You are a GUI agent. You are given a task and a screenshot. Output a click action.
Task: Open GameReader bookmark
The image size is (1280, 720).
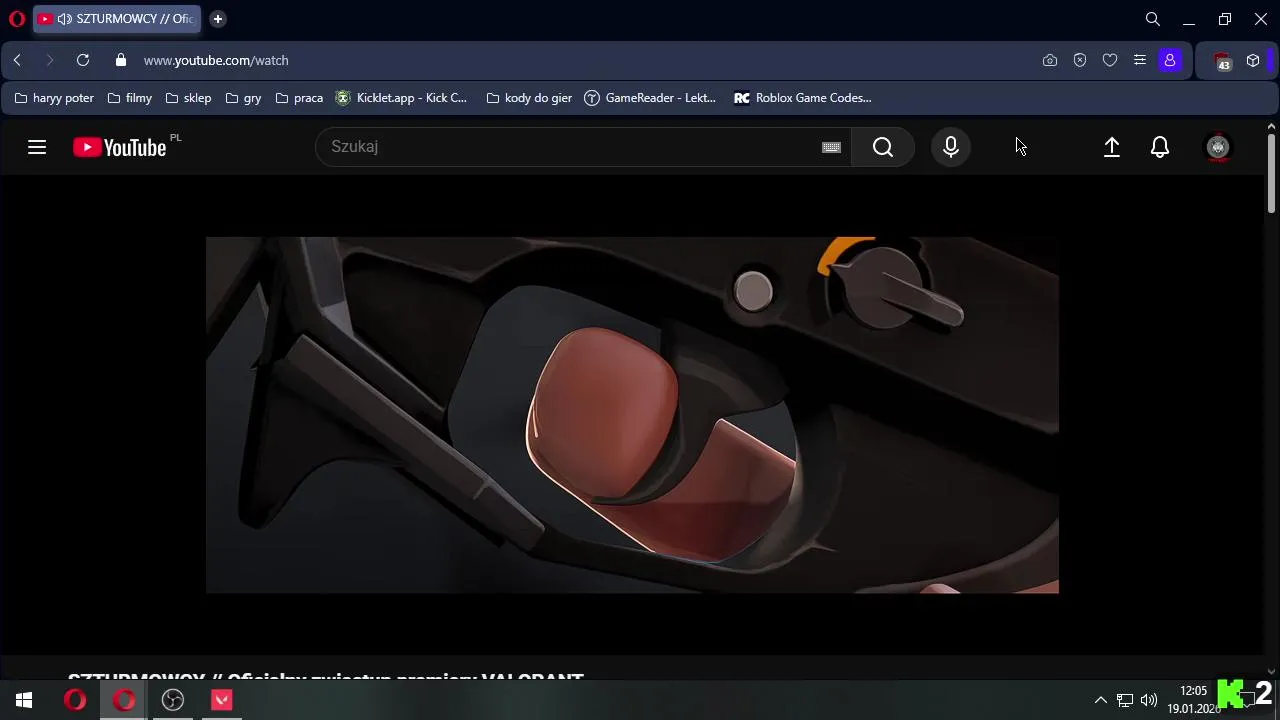tap(650, 98)
